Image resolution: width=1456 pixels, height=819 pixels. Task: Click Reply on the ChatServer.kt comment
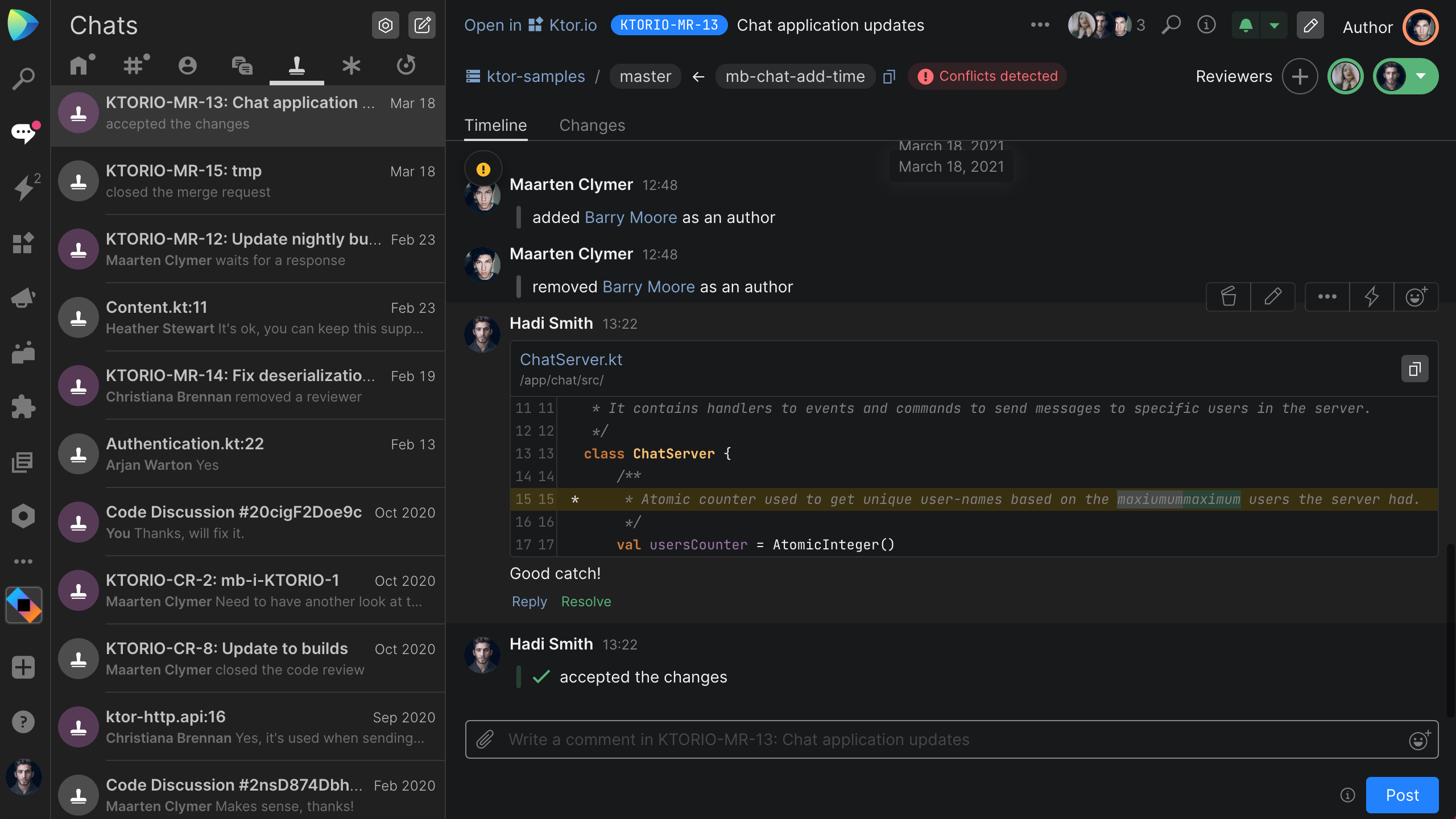528,601
